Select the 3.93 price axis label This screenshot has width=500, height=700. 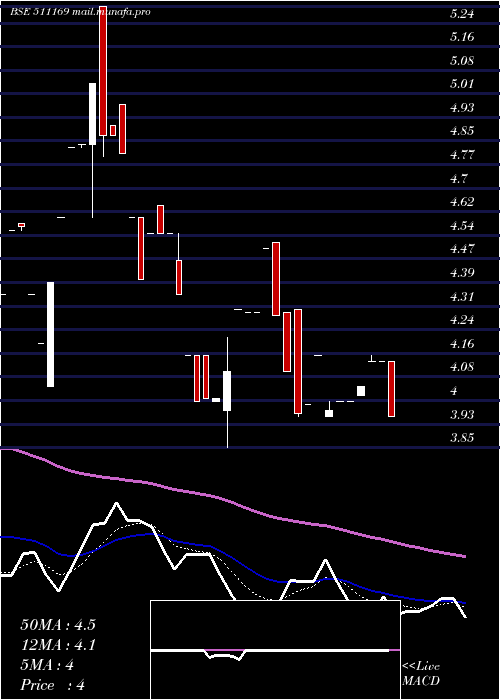(462, 414)
